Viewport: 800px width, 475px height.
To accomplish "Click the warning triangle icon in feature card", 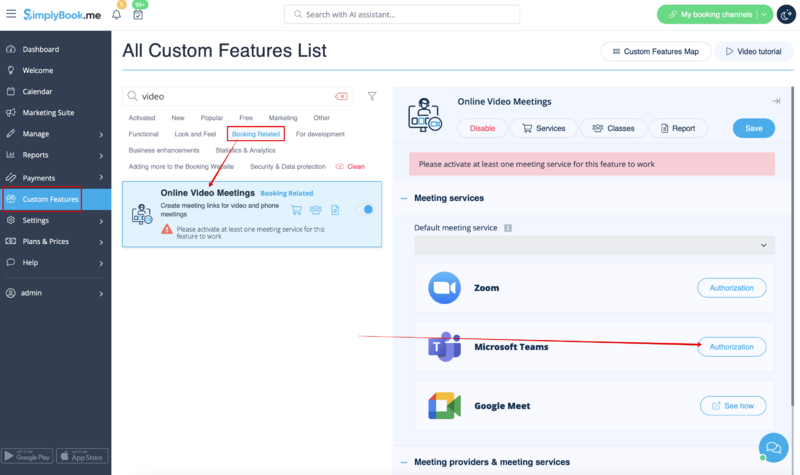I will tap(167, 229).
